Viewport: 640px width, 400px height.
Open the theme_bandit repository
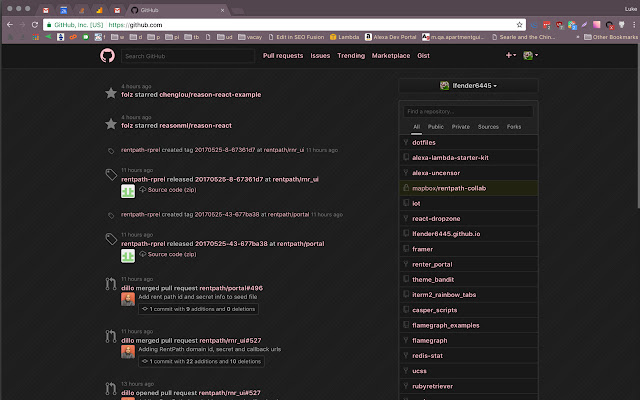point(433,280)
